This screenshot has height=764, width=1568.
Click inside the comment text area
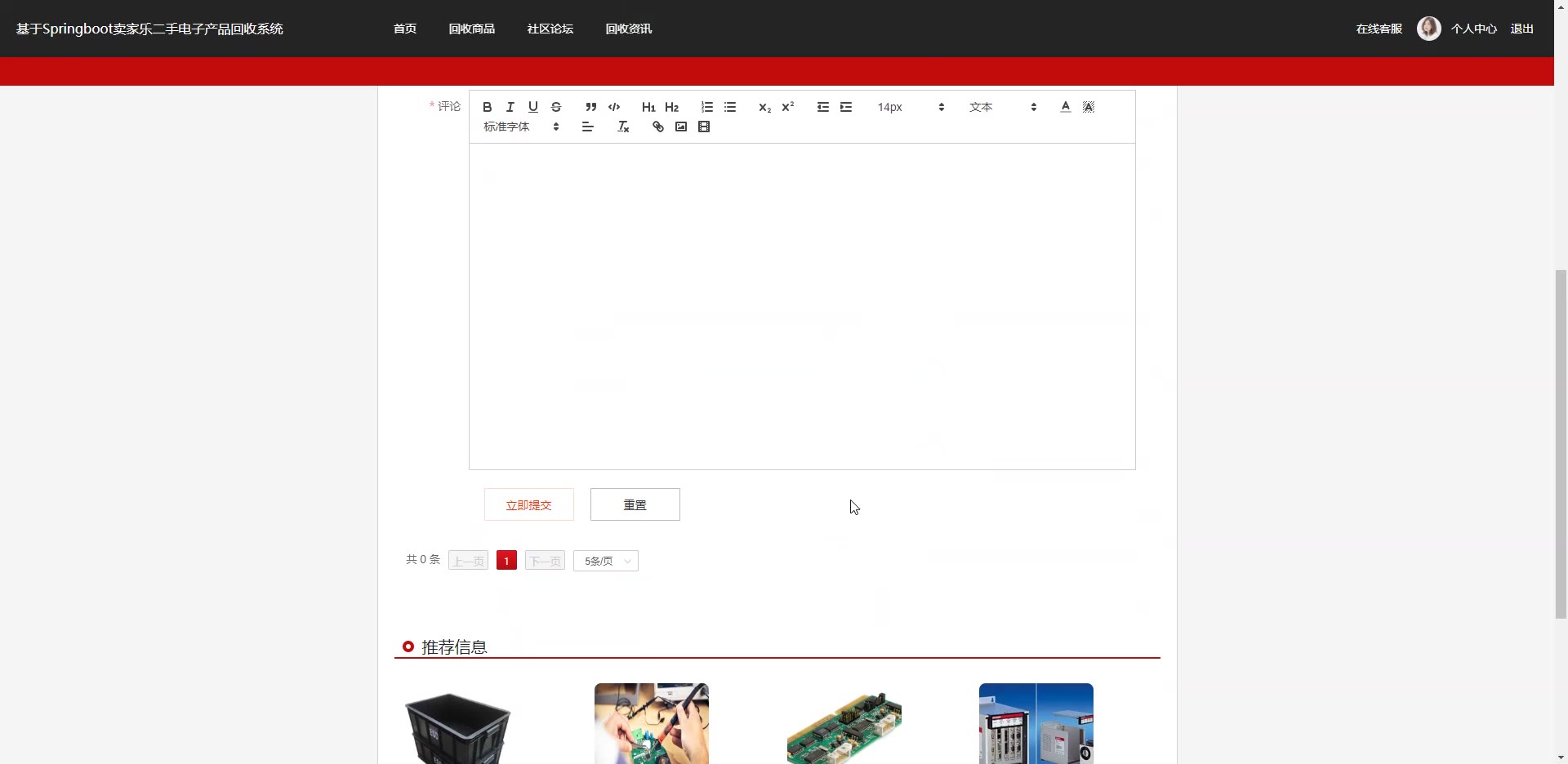coord(802,306)
